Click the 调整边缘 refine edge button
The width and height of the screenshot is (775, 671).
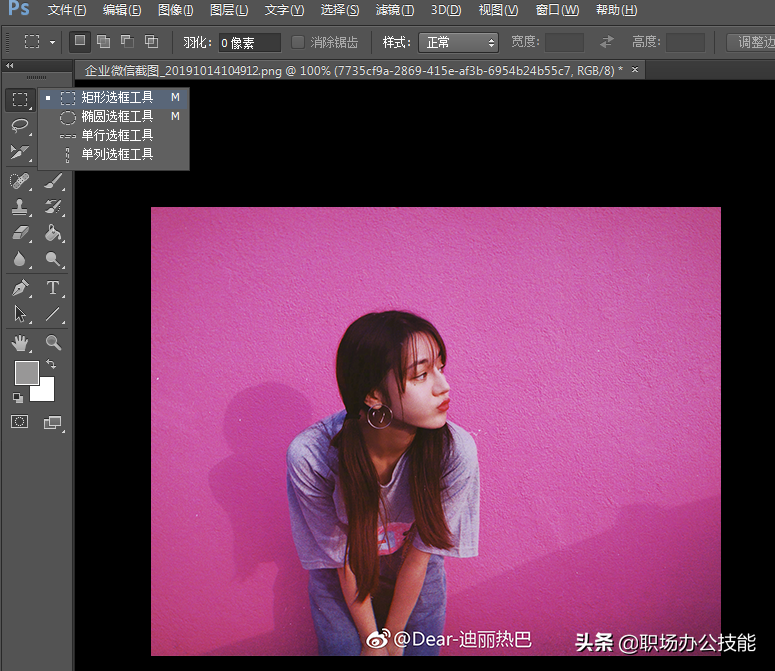(751, 42)
